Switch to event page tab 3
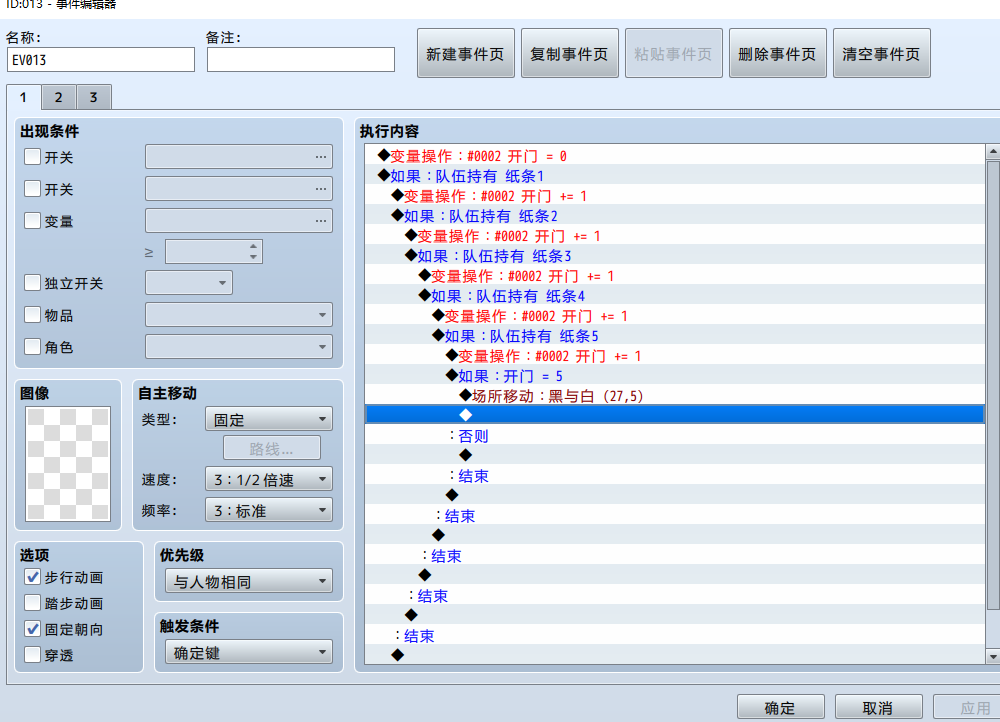The width and height of the screenshot is (1000, 722). click(x=94, y=98)
